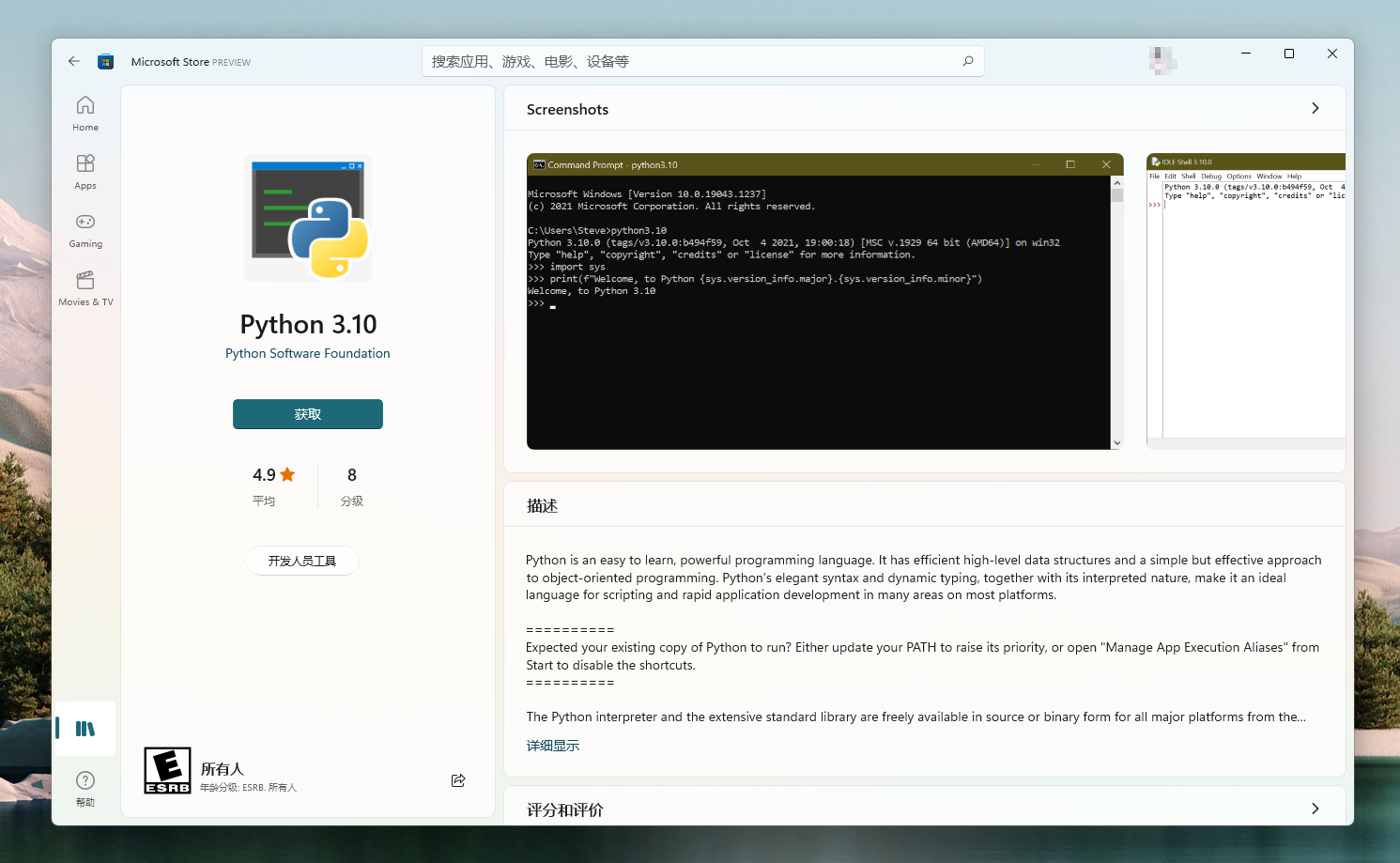The width and height of the screenshot is (1400, 863).
Task: Open the Library icon in sidebar
Action: coord(85,729)
